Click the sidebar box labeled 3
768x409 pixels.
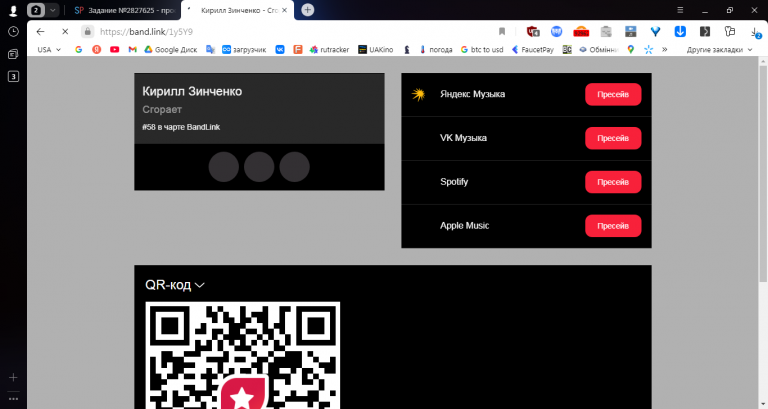[x=13, y=76]
